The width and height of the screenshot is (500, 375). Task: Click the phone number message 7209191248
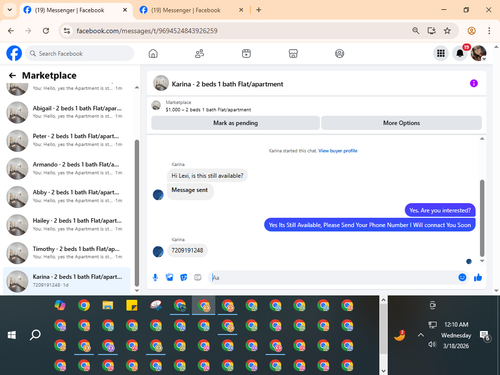point(187,250)
